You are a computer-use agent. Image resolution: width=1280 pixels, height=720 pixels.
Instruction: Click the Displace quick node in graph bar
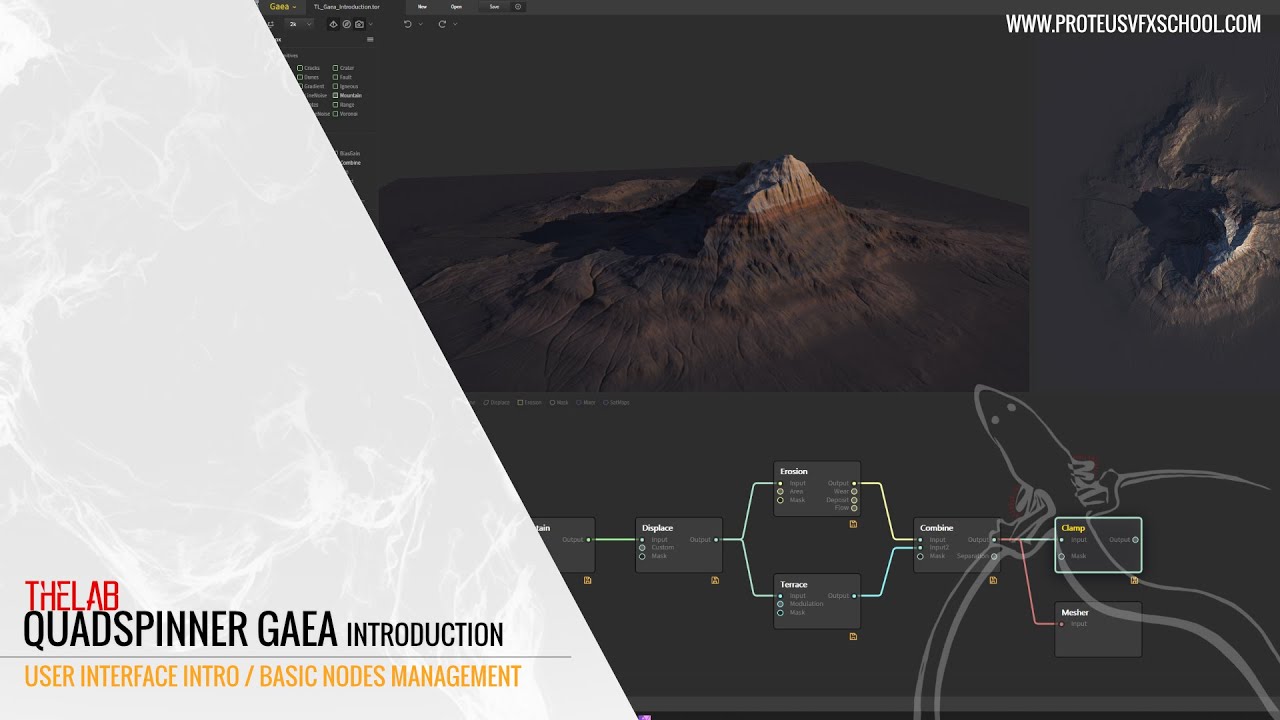click(x=496, y=402)
